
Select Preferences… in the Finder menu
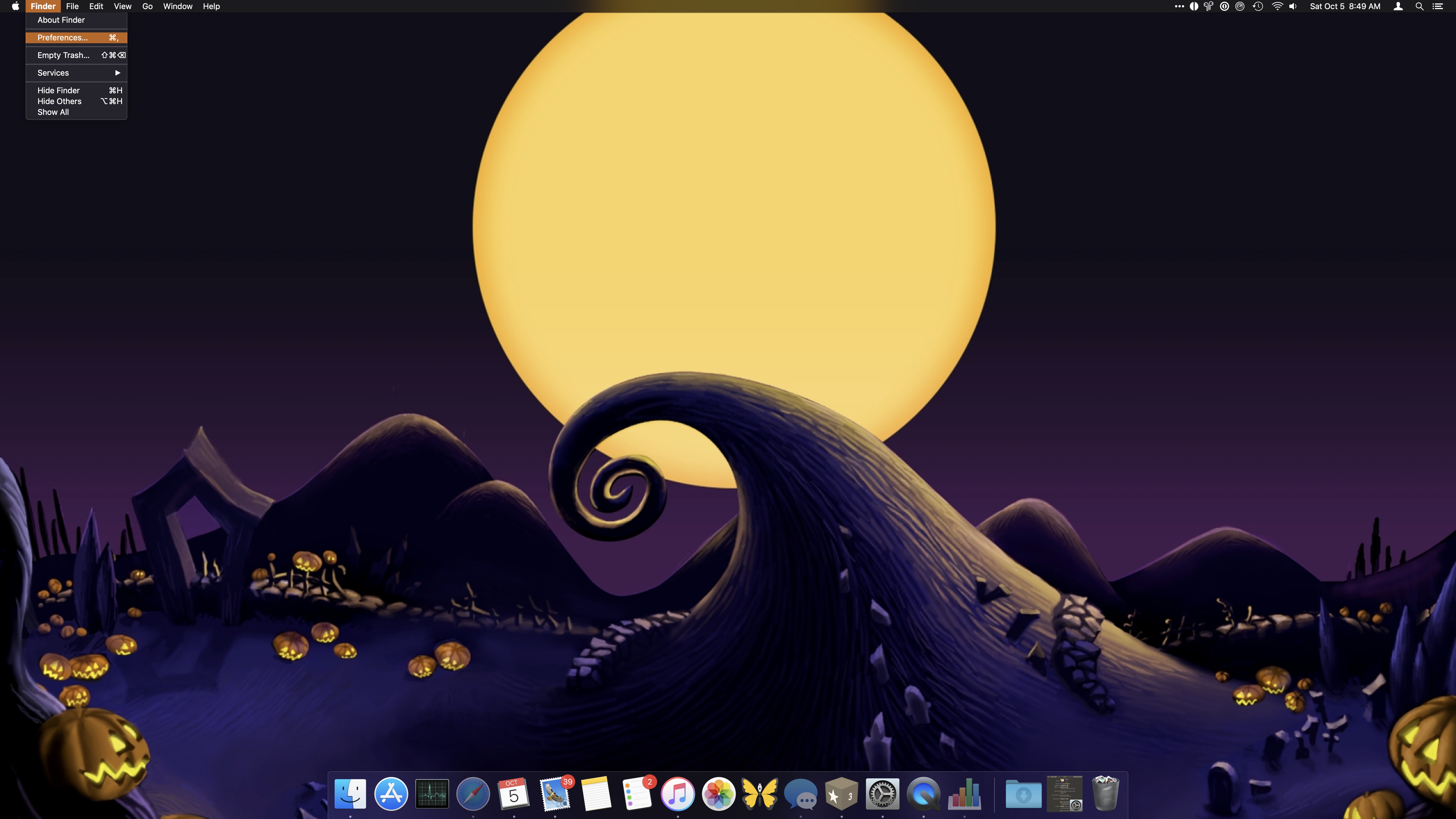pyautogui.click(x=76, y=37)
